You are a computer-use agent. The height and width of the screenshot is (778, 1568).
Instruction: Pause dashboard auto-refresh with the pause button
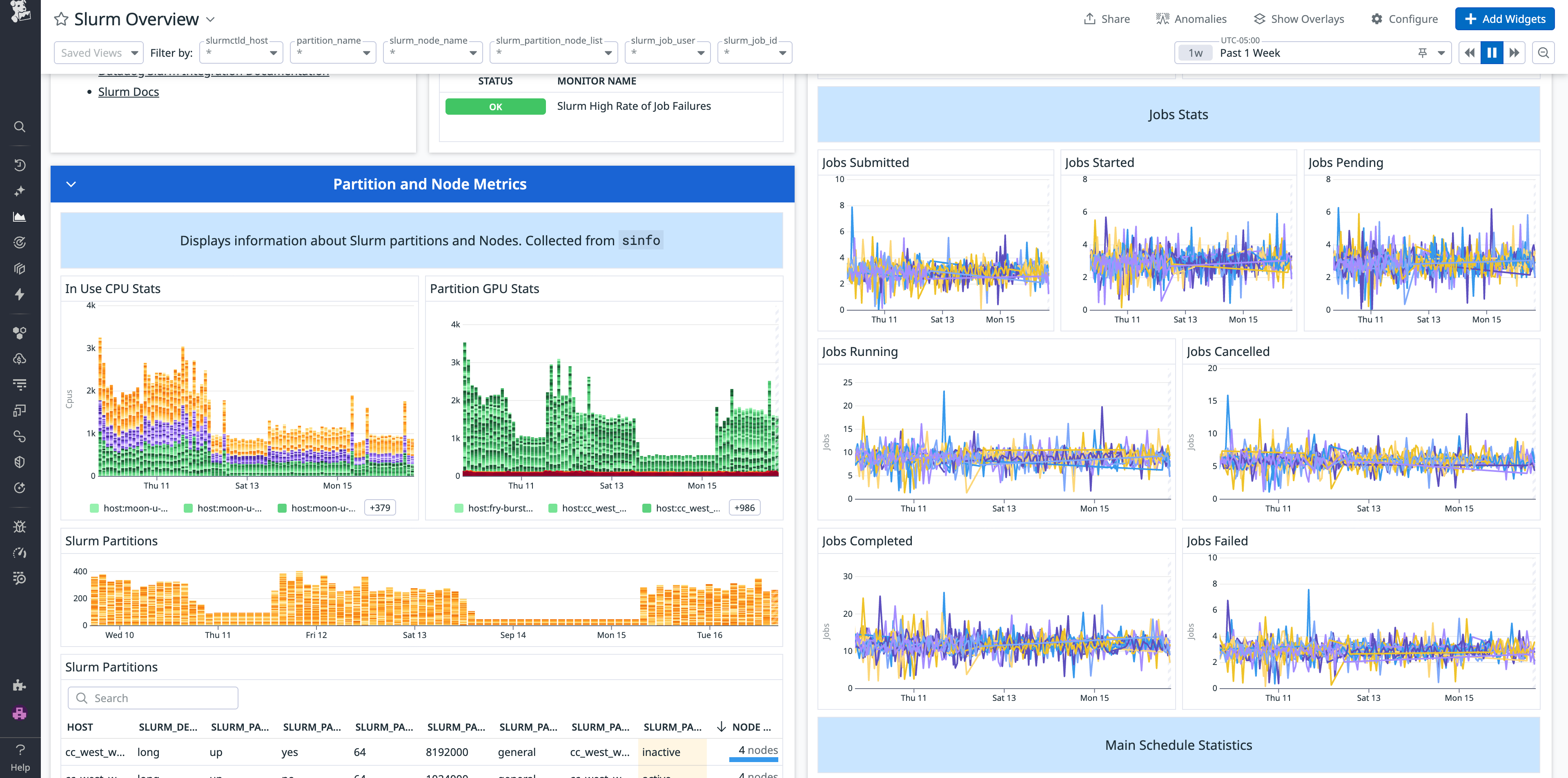pos(1491,52)
